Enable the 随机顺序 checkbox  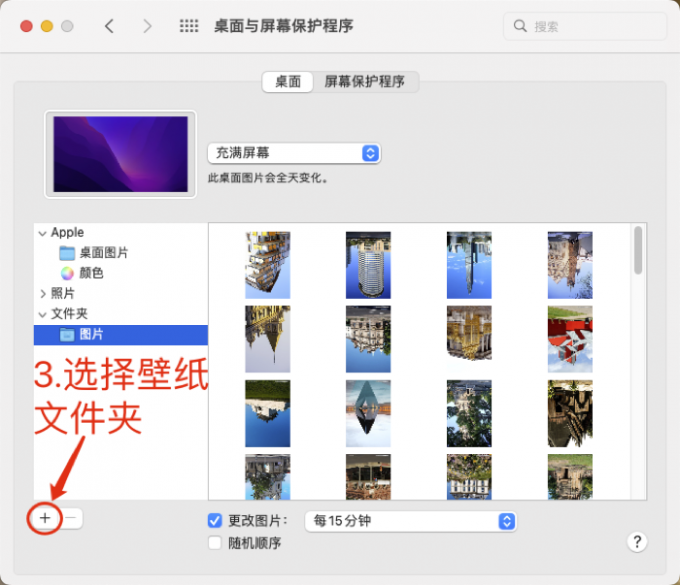[215, 543]
